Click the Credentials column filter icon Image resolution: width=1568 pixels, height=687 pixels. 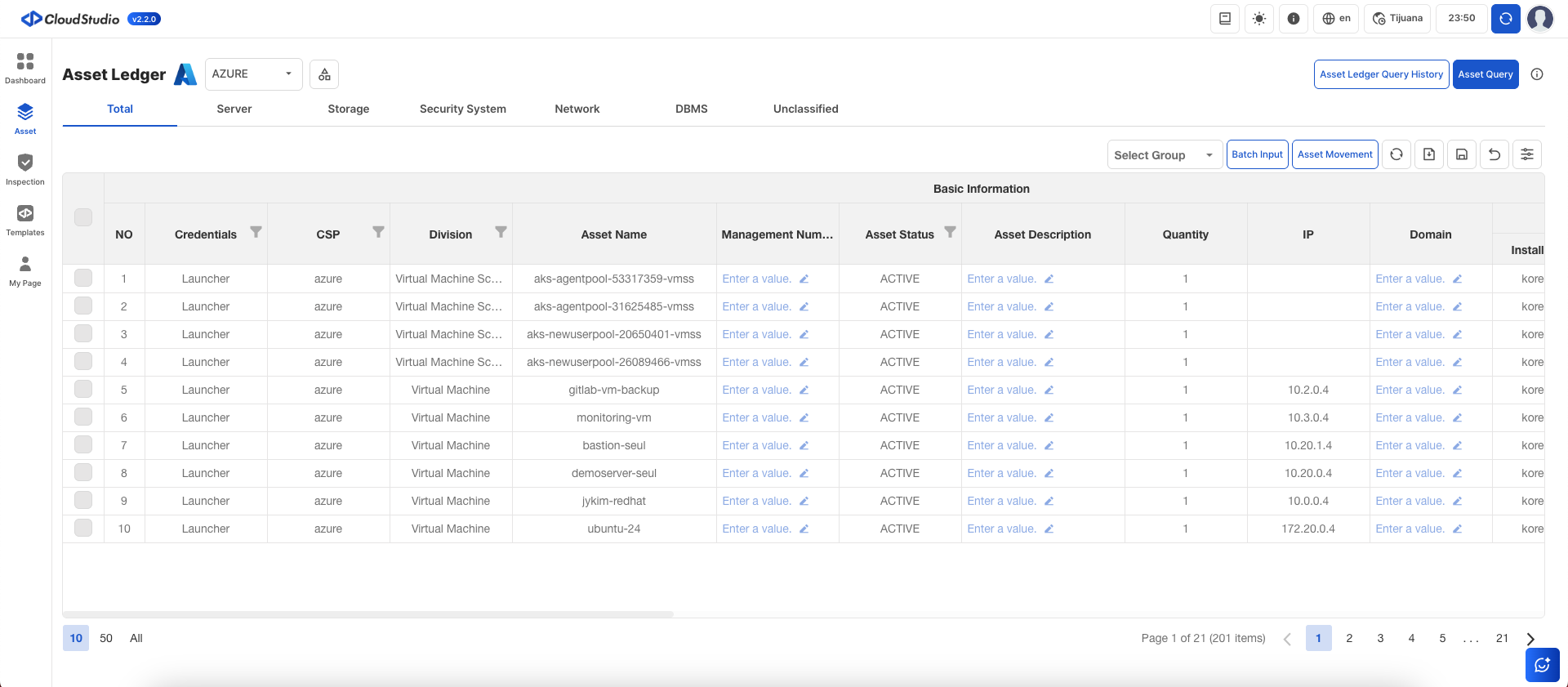click(x=256, y=233)
